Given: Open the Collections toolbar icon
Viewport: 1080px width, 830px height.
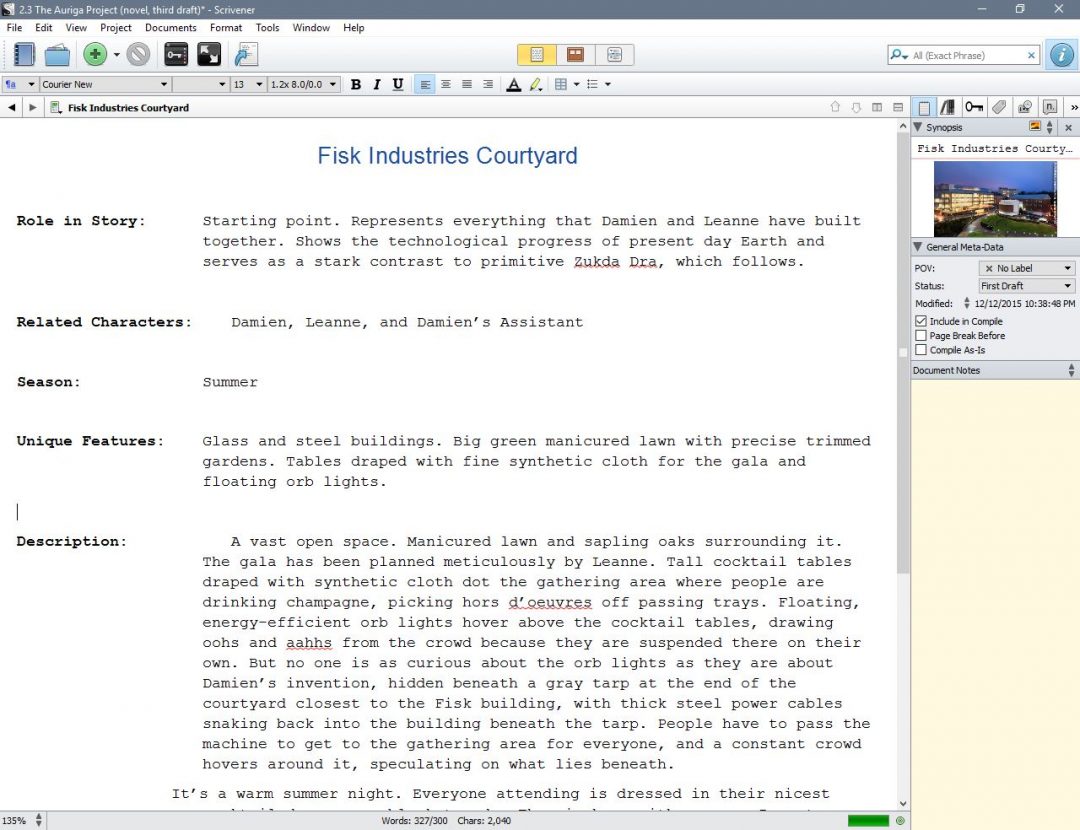Looking at the screenshot, I should click(57, 54).
